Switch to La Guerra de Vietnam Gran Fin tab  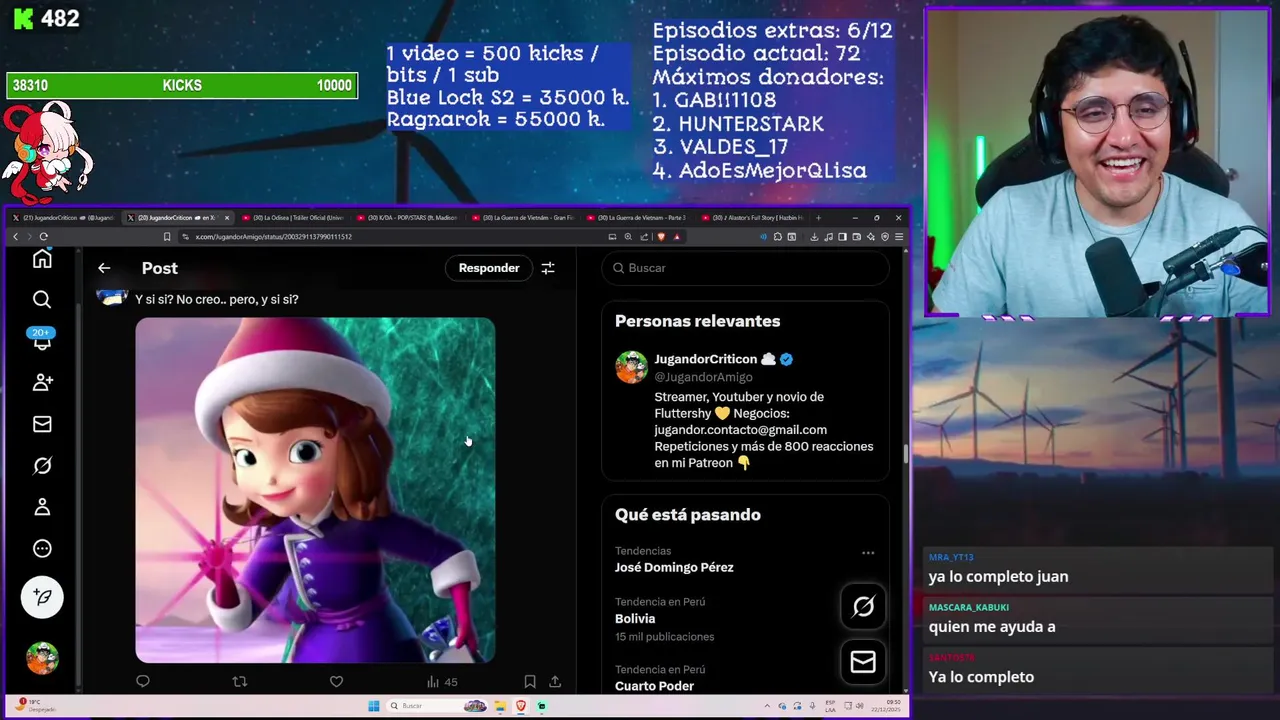[x=522, y=217]
